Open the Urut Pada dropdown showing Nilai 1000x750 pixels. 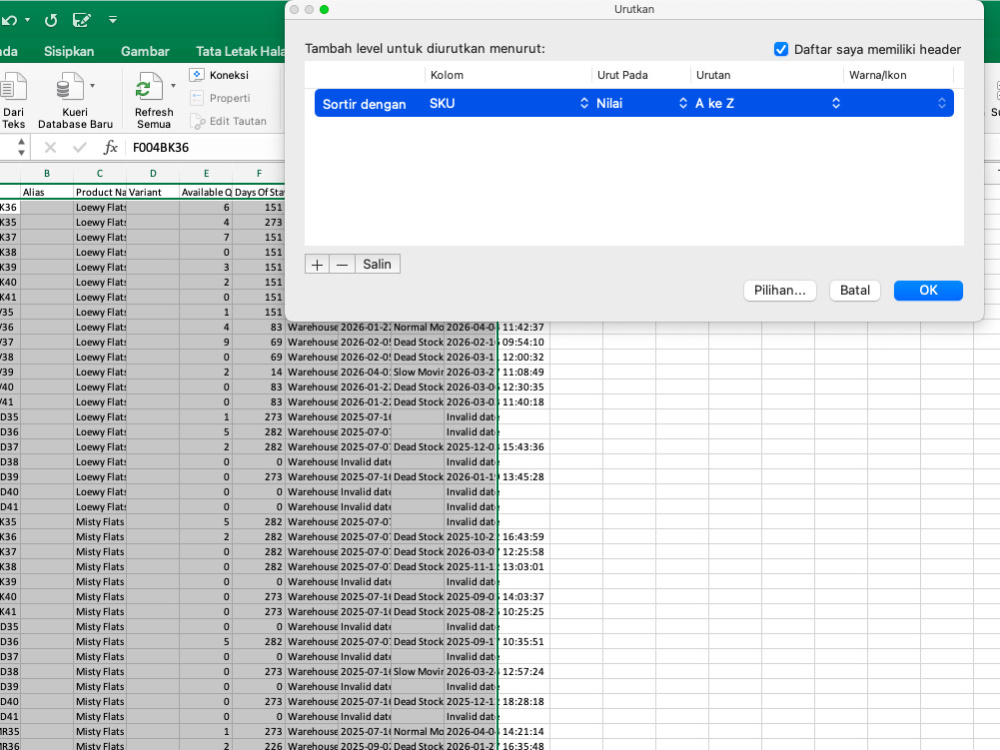(x=642, y=103)
